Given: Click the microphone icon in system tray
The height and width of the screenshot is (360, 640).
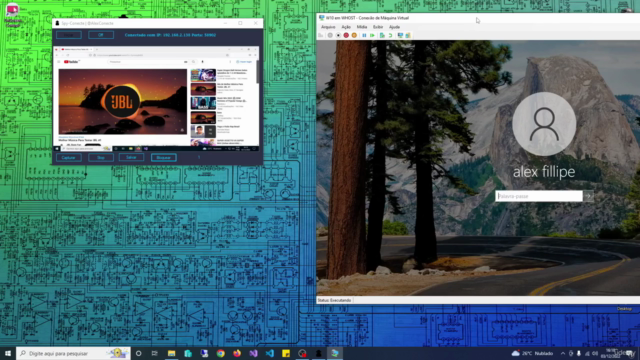Looking at the screenshot, I should 579,353.
